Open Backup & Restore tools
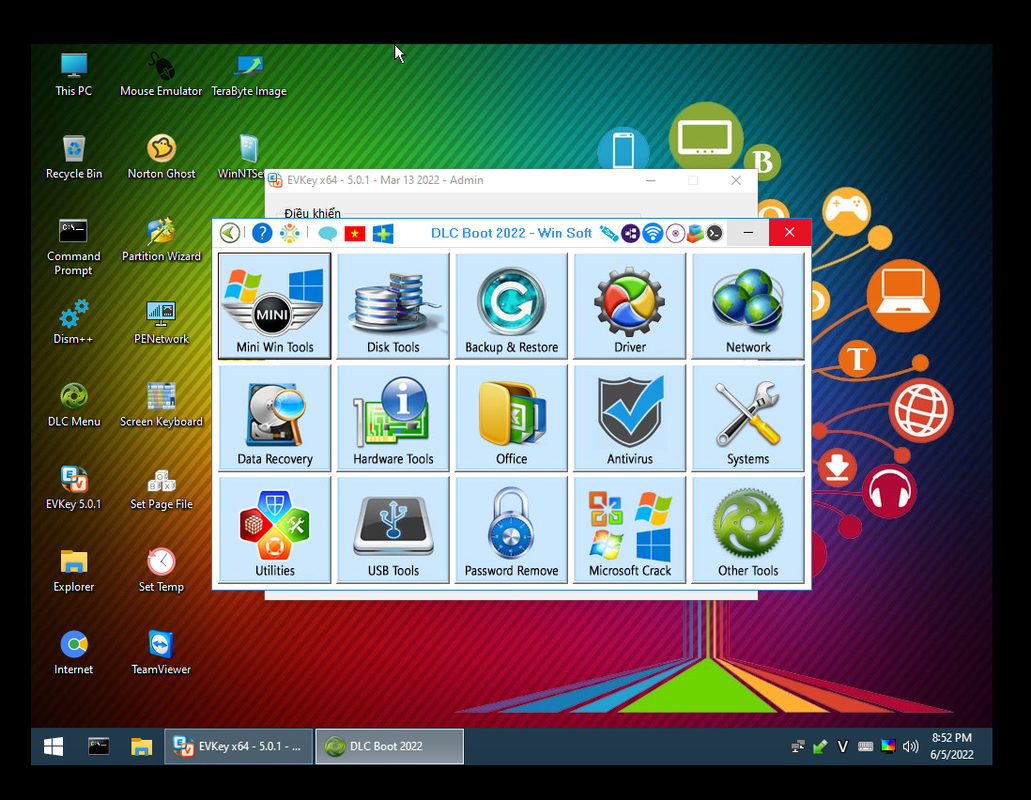The image size is (1031, 800). (x=512, y=306)
